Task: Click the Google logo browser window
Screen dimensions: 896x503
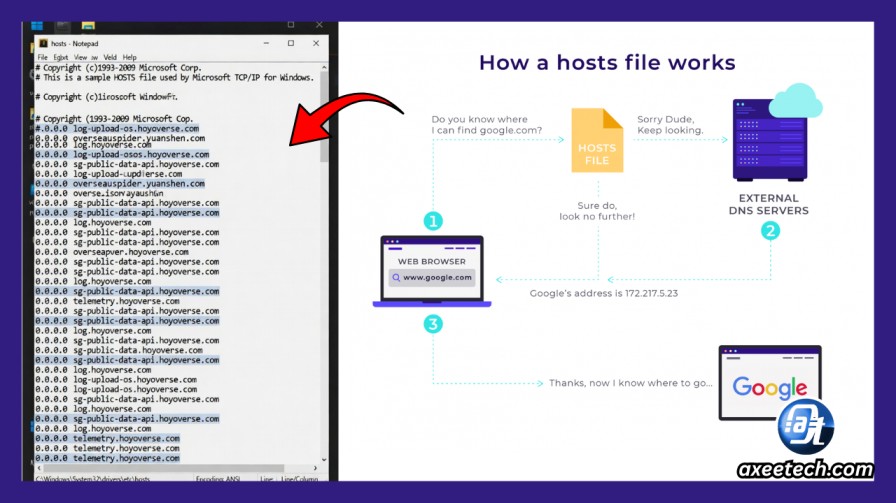Action: point(770,382)
